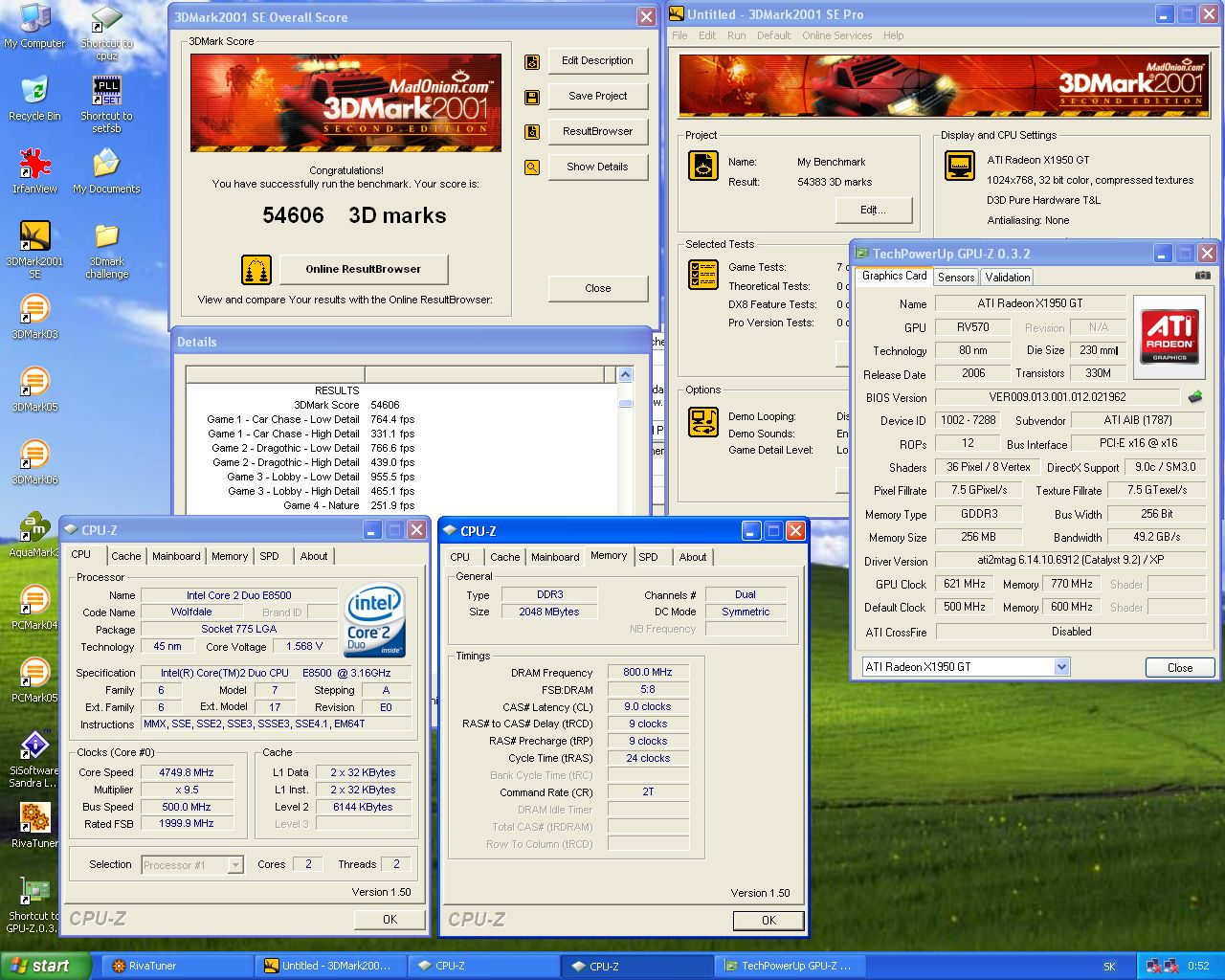
Task: Click the SK language indicator in taskbar
Action: tap(1109, 967)
